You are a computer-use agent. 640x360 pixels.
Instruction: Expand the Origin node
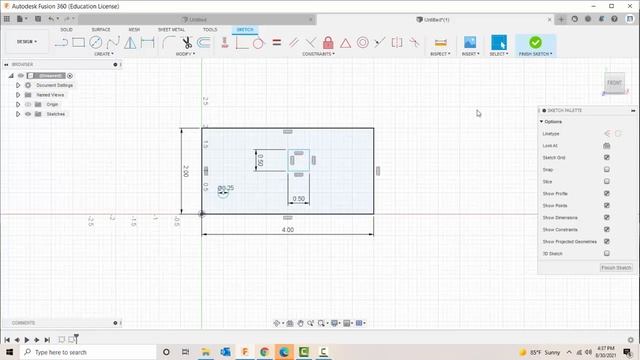18,104
